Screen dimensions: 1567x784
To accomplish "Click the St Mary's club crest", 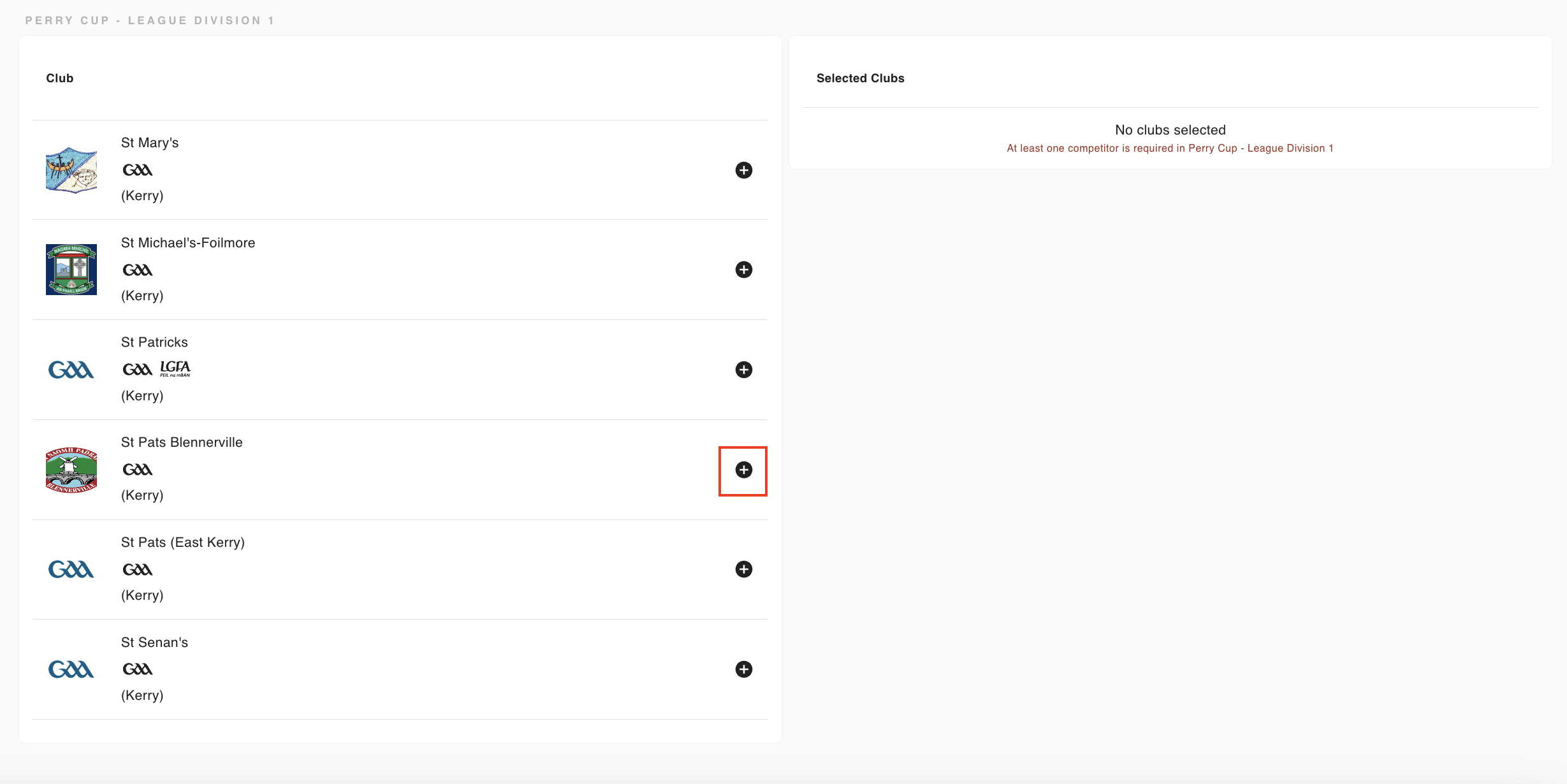I will [71, 170].
